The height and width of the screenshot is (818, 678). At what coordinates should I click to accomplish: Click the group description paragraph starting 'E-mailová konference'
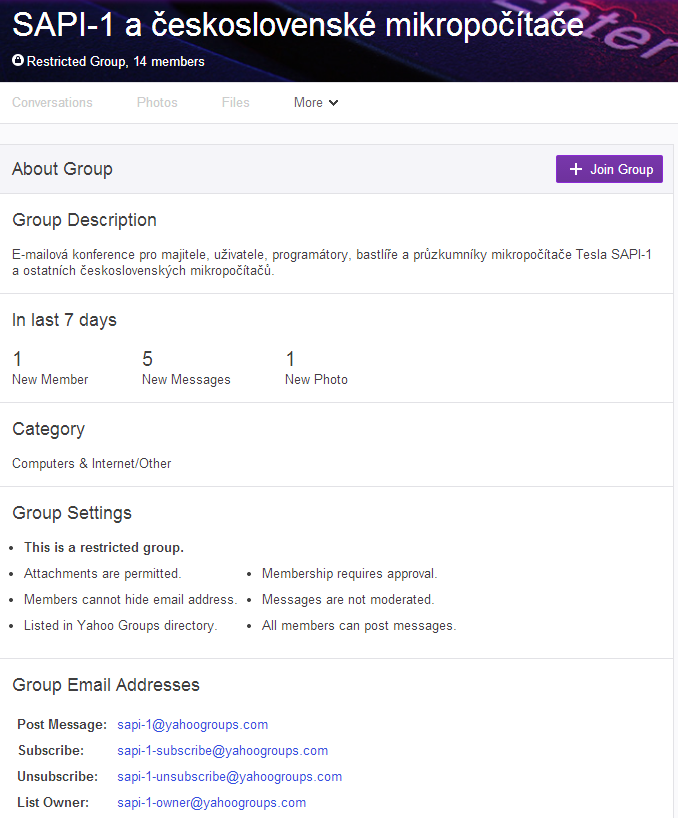[x=332, y=262]
